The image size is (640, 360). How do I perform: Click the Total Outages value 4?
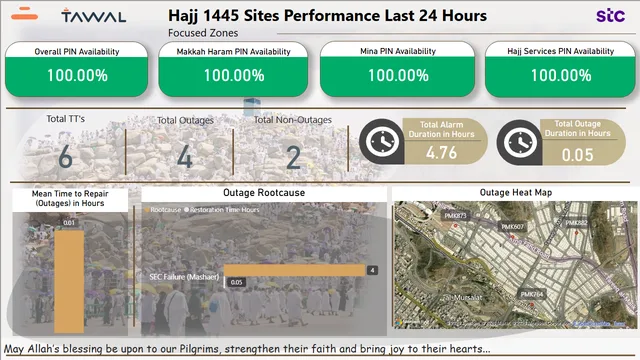pyautogui.click(x=185, y=157)
